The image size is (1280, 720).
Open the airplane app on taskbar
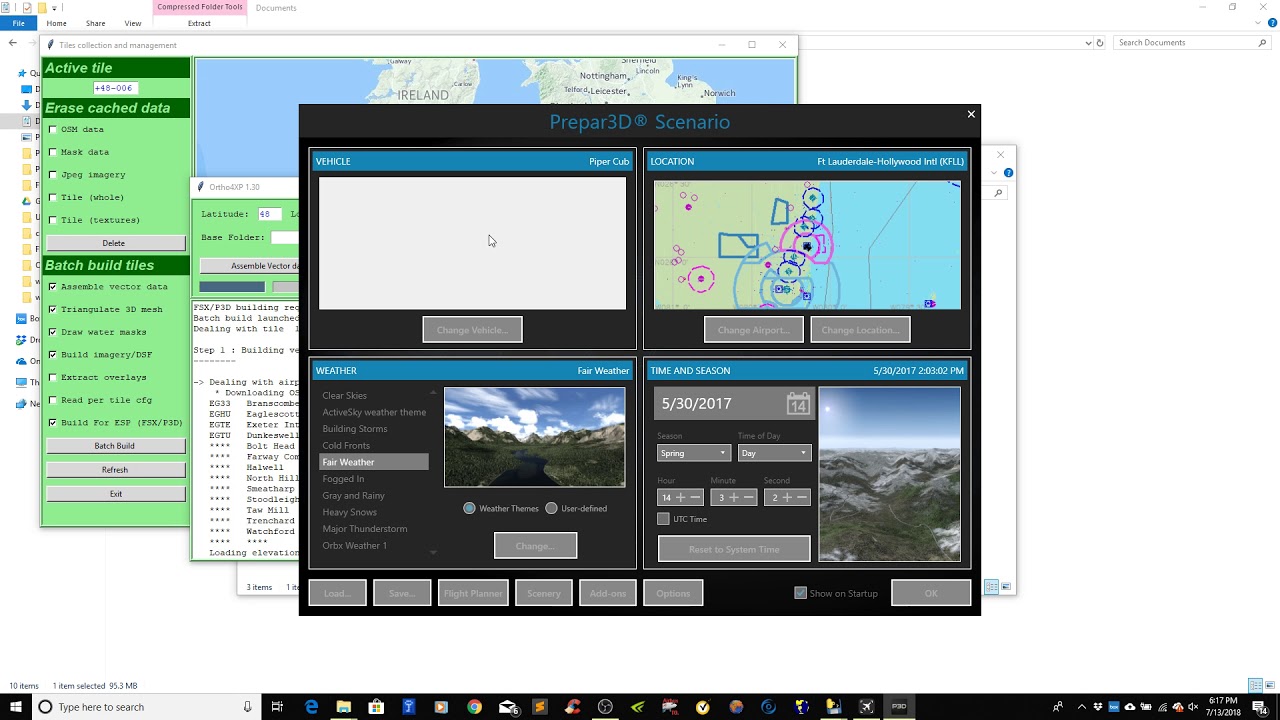866,707
